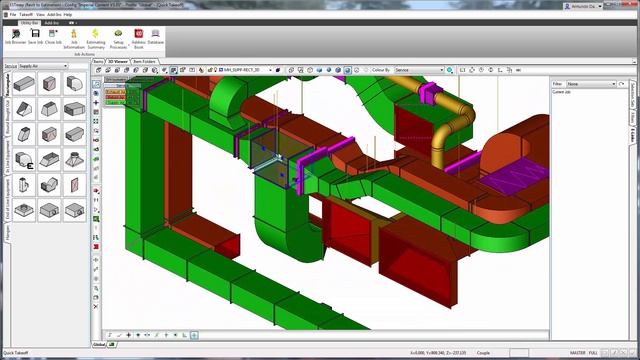Open the Rectangular side tab
Screen dimensions: 640x360
pyautogui.click(x=7, y=85)
